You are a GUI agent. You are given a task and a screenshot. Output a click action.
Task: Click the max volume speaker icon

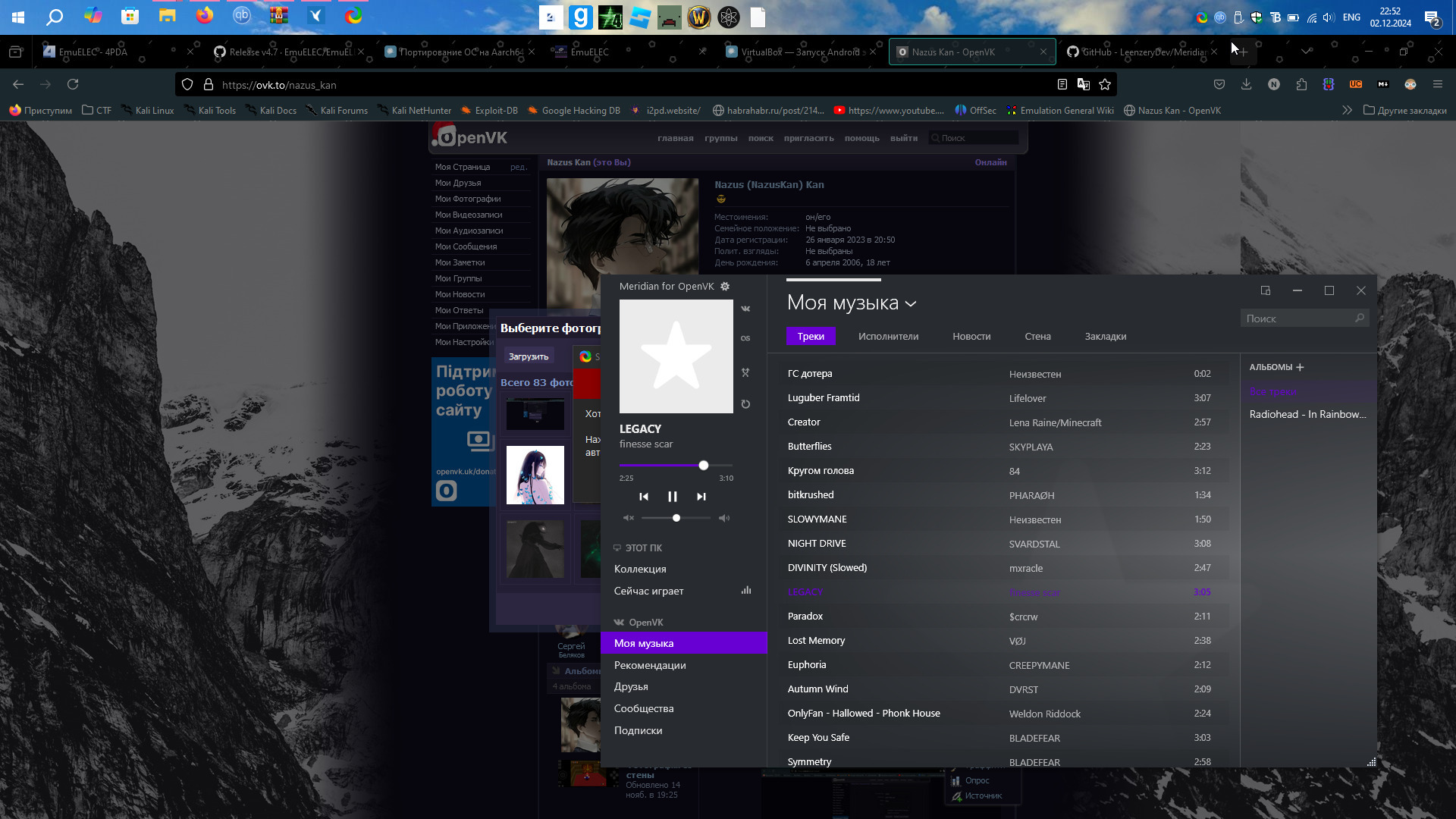(x=724, y=518)
